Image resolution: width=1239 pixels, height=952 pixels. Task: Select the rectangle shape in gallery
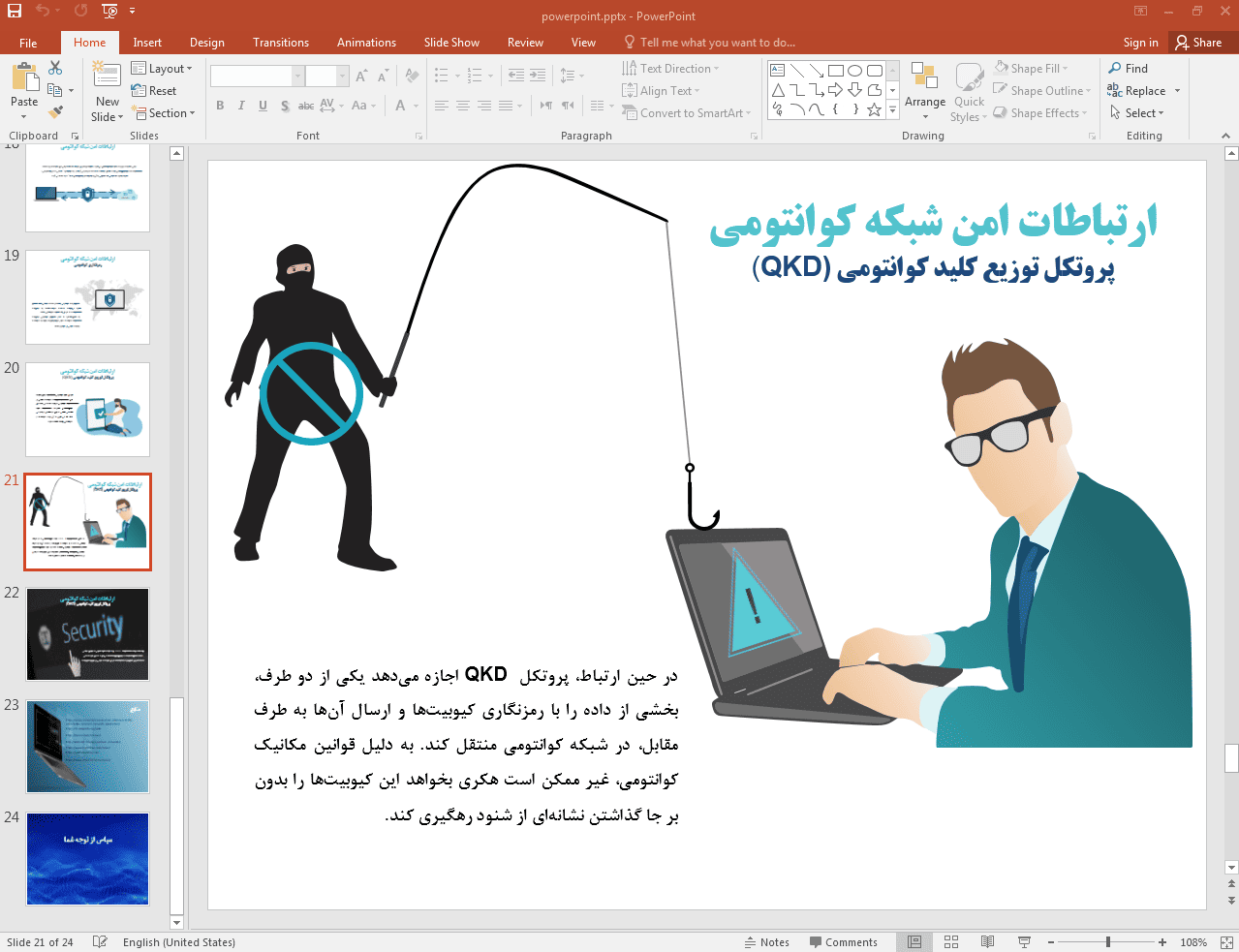[836, 71]
